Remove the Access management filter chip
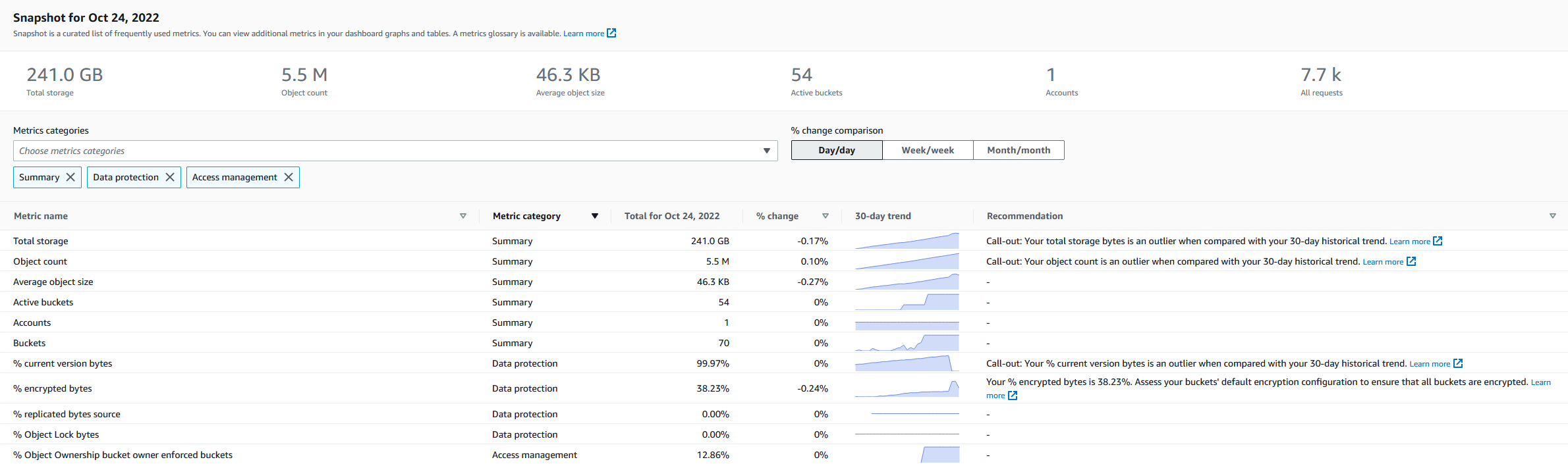 [289, 177]
